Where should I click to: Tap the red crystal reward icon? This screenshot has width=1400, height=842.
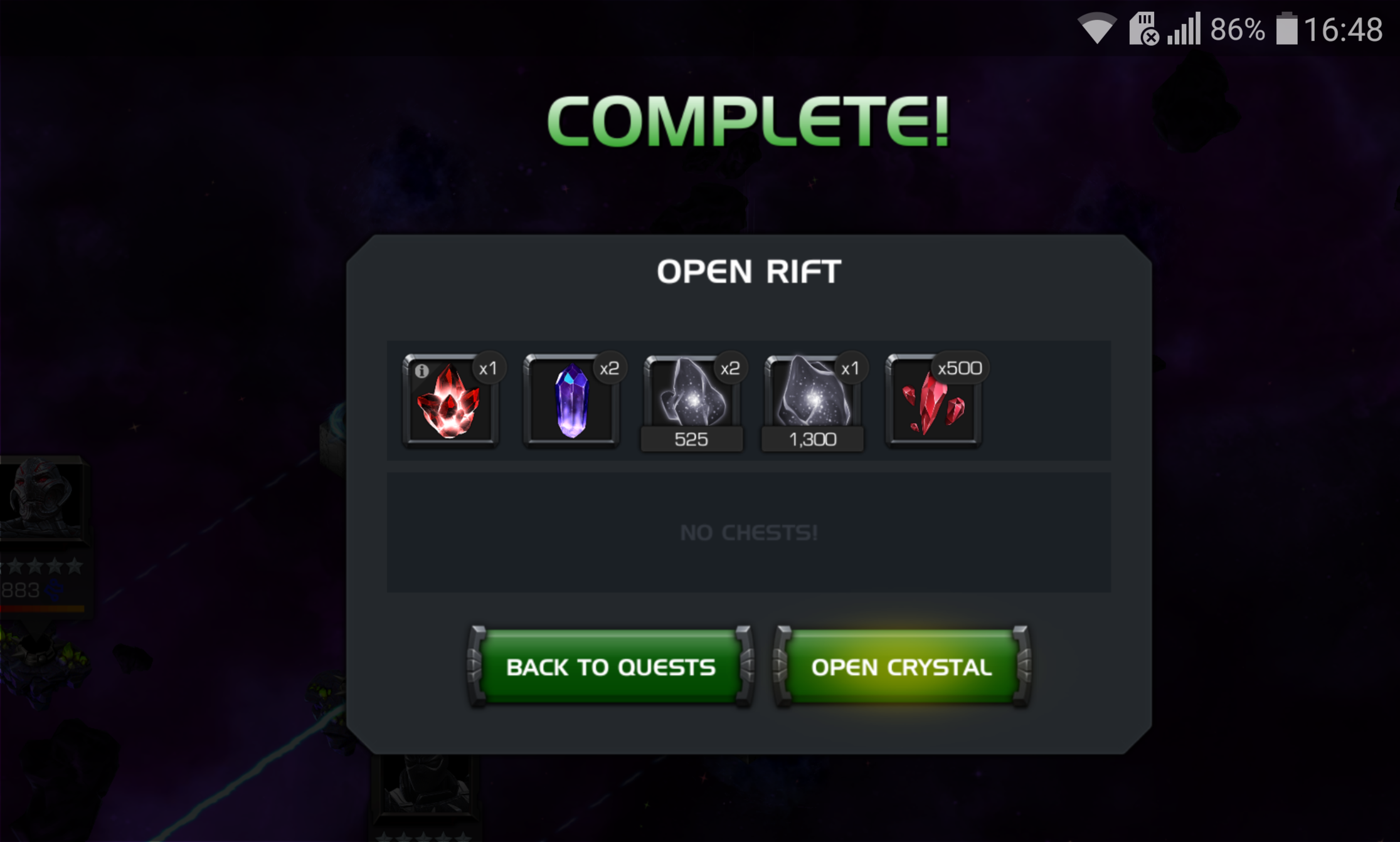[x=450, y=401]
